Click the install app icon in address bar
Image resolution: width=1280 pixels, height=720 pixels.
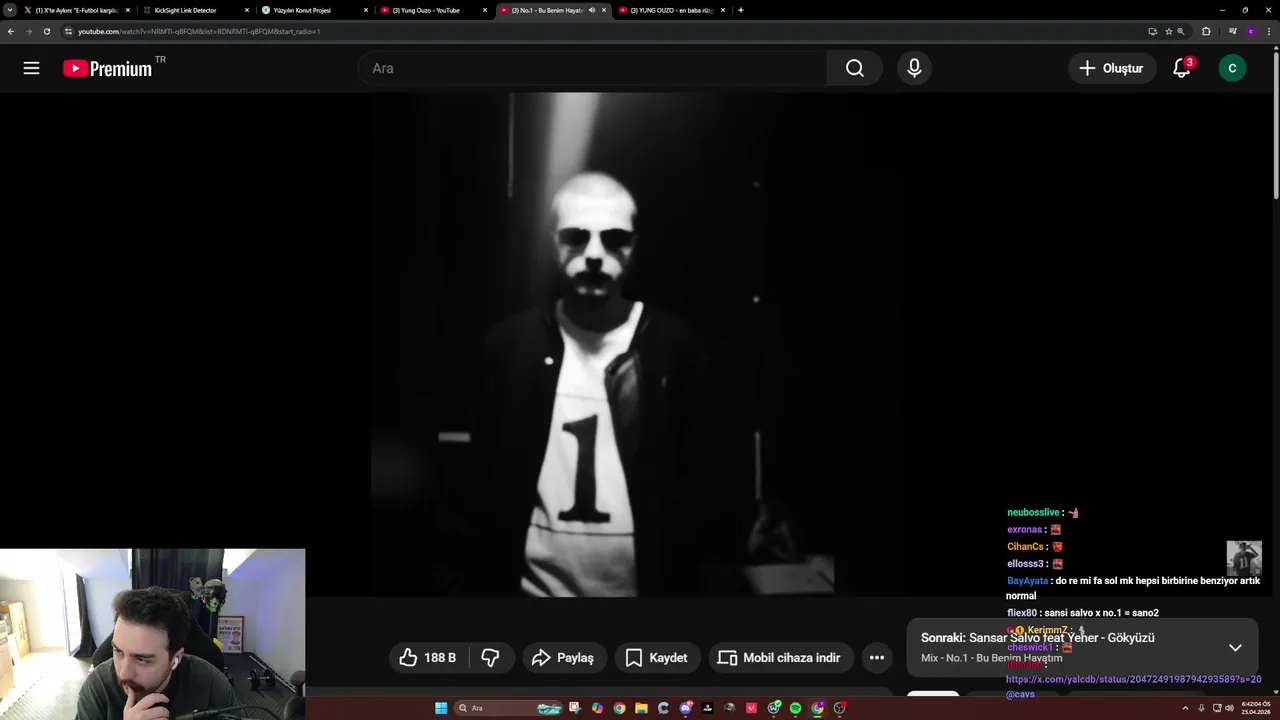pyautogui.click(x=1153, y=31)
